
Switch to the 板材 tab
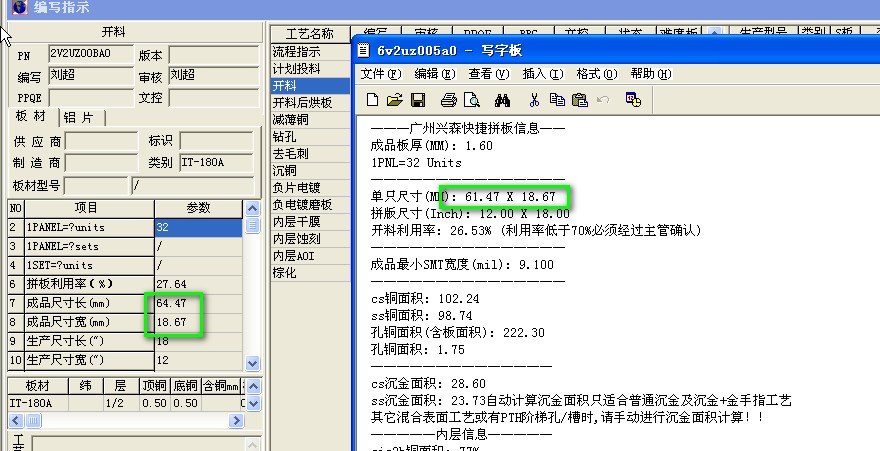[31, 116]
